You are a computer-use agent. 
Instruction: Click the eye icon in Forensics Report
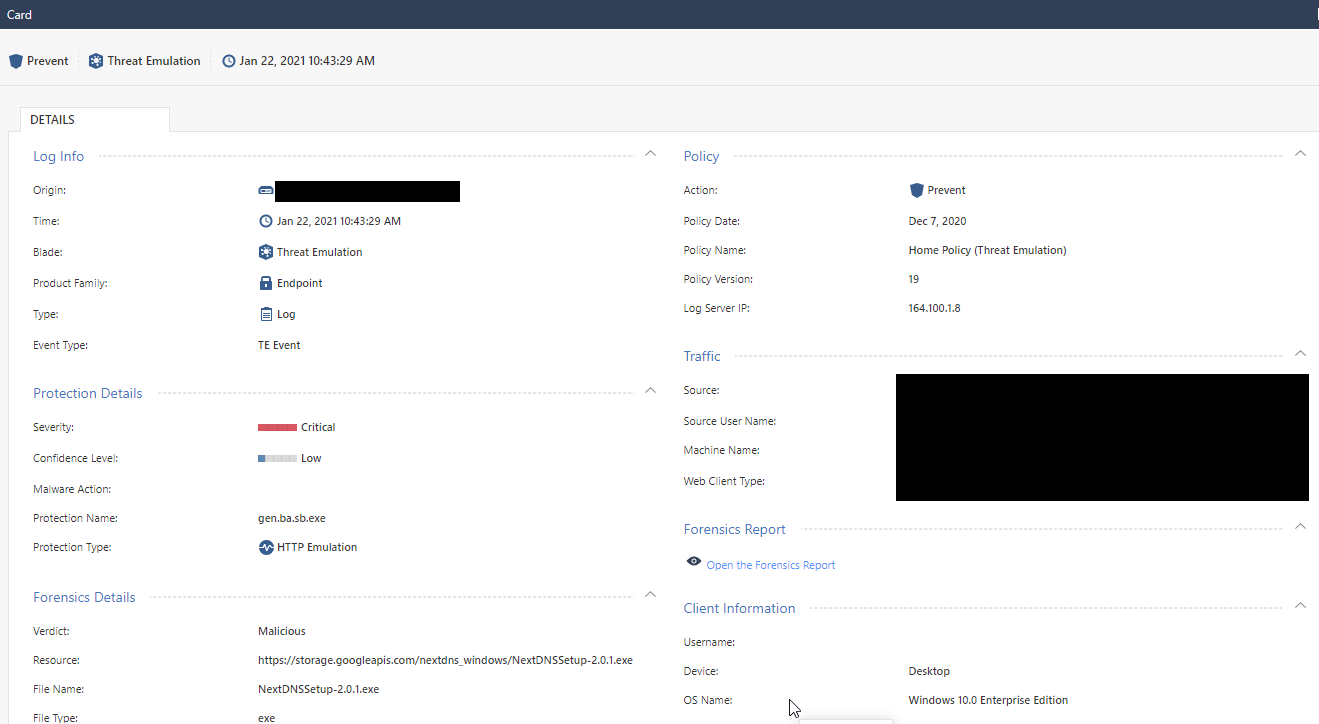pyautogui.click(x=694, y=562)
